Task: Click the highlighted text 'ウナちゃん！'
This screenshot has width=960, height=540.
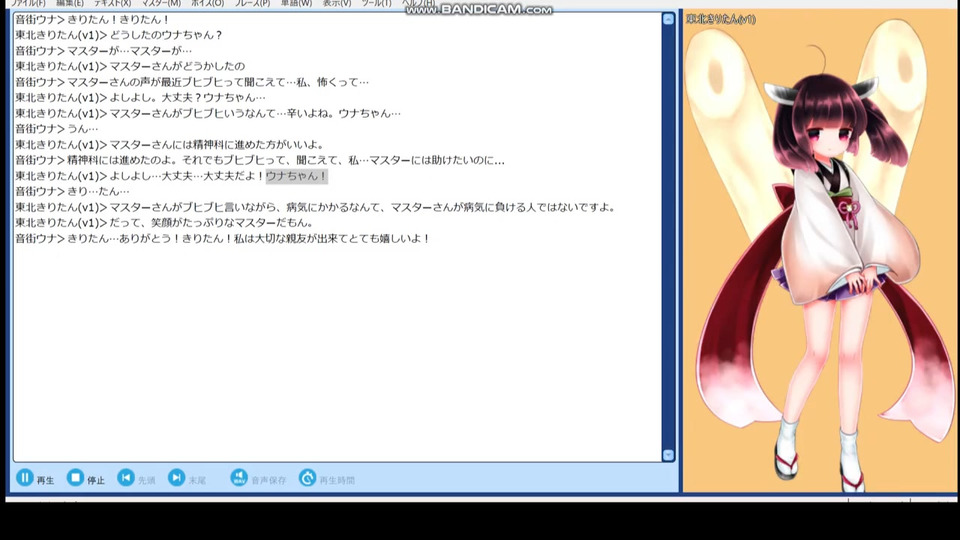Action: click(x=296, y=176)
